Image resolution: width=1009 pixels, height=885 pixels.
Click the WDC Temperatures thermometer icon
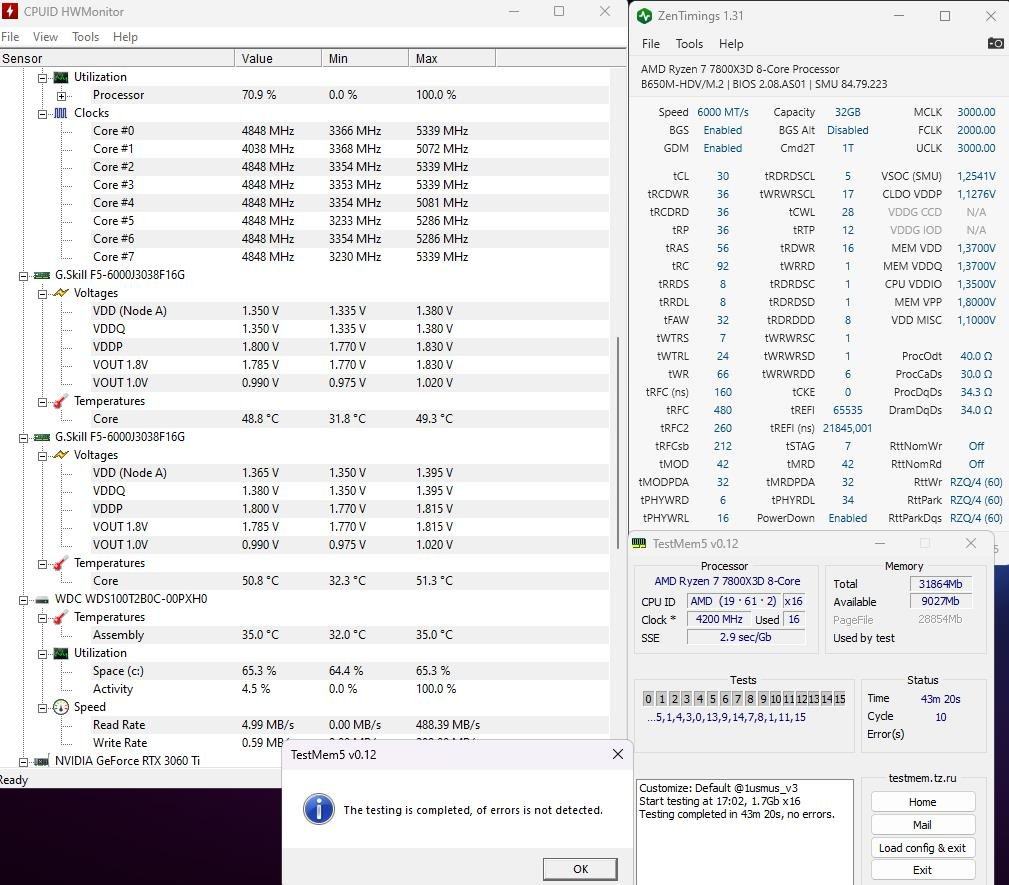[x=60, y=618]
